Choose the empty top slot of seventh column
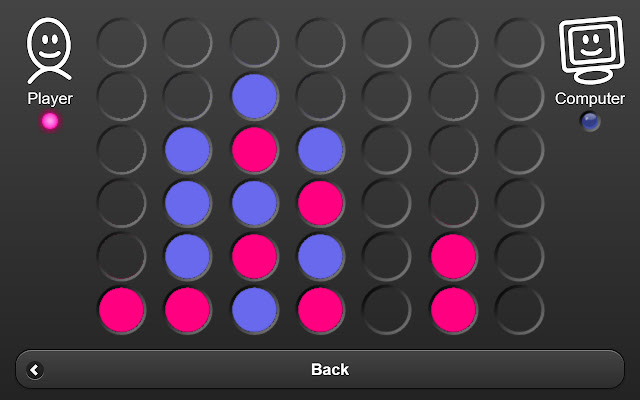This screenshot has width=640, height=400. tap(519, 42)
